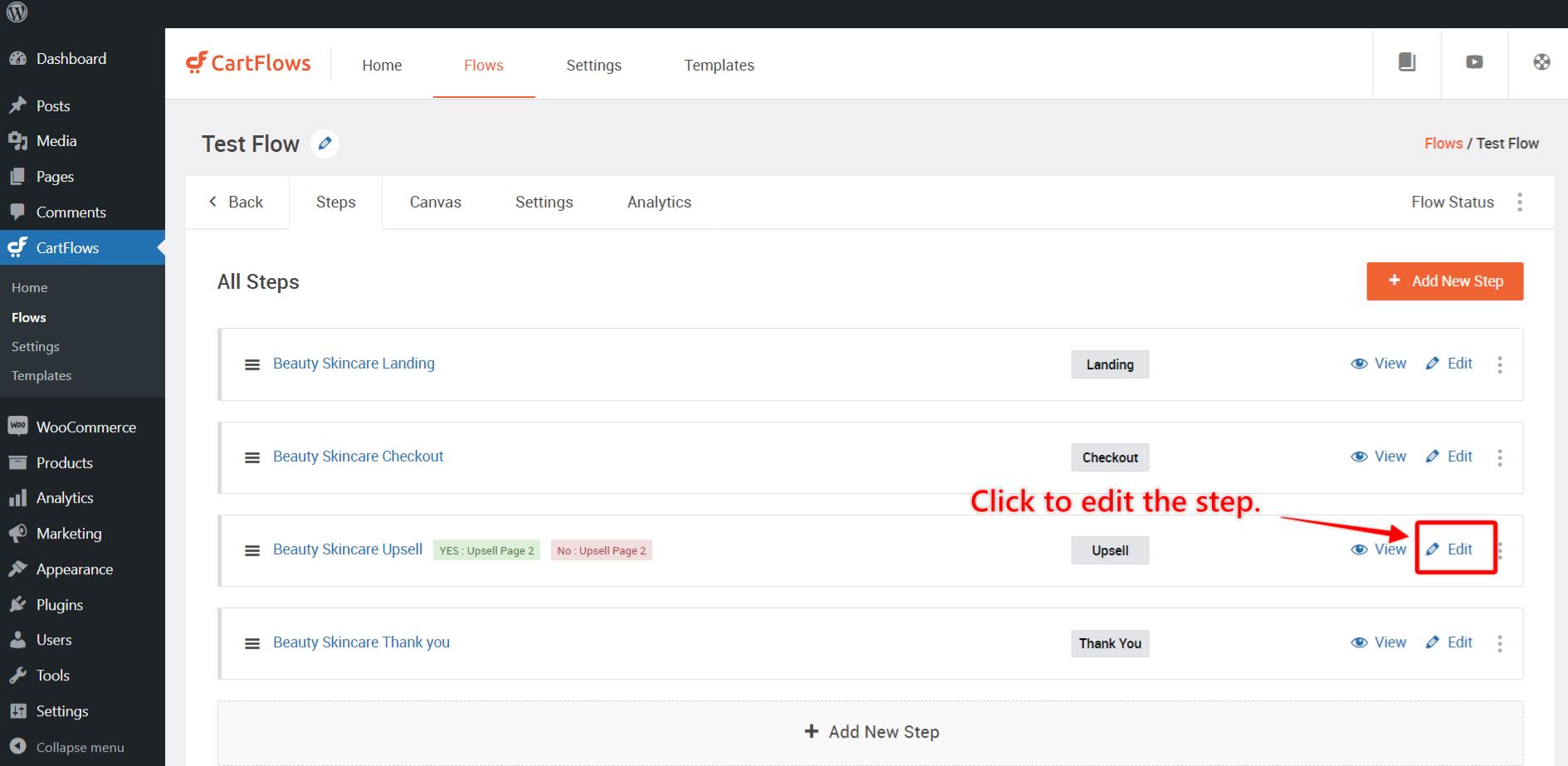Click the drag handle of Beauty Skincare Checkout
This screenshot has width=1568, height=766.
click(252, 458)
